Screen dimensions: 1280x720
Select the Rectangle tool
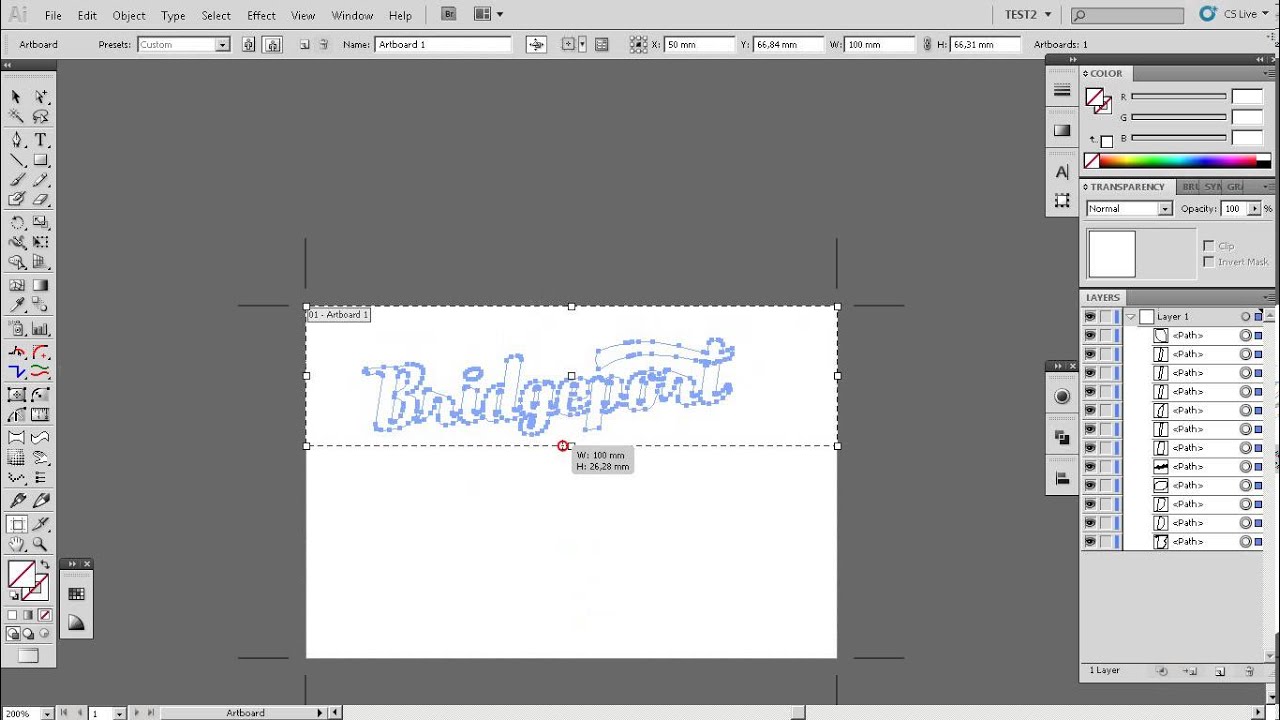coord(40,160)
